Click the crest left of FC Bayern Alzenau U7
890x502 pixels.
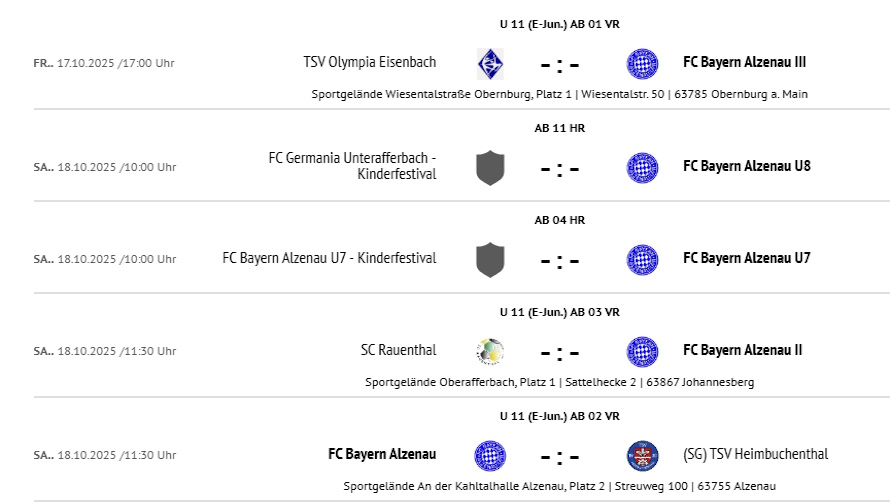coord(642,259)
